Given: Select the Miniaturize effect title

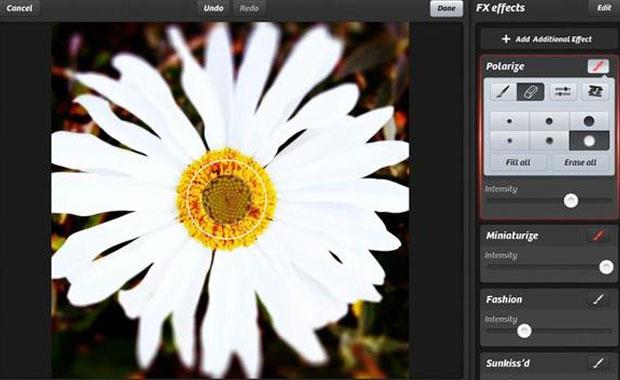Looking at the screenshot, I should [x=512, y=236].
